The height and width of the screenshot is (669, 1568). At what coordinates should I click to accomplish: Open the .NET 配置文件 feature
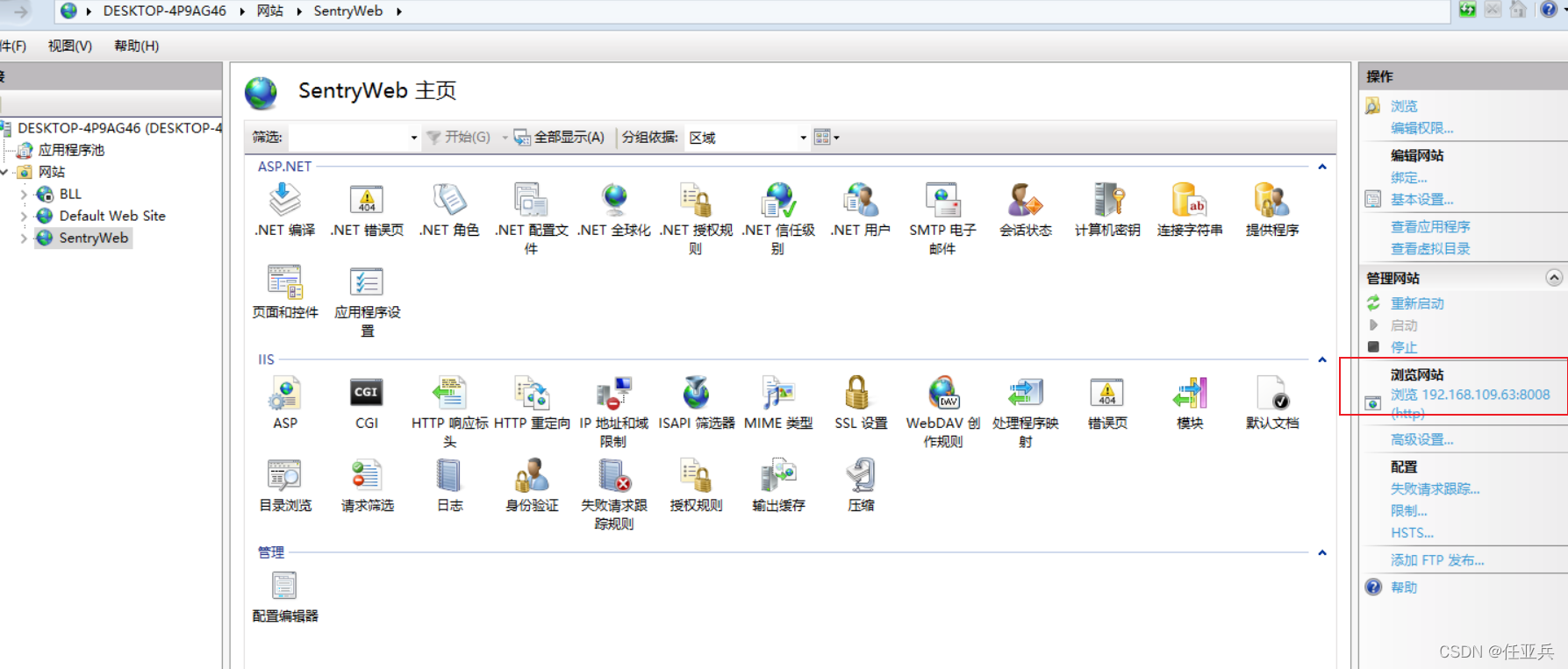point(531,218)
